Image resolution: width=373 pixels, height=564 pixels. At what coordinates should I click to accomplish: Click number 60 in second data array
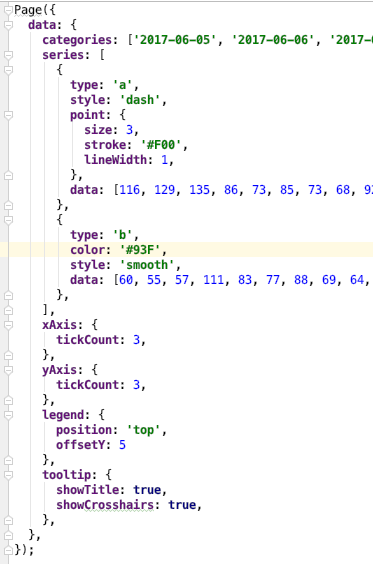click(x=126, y=280)
